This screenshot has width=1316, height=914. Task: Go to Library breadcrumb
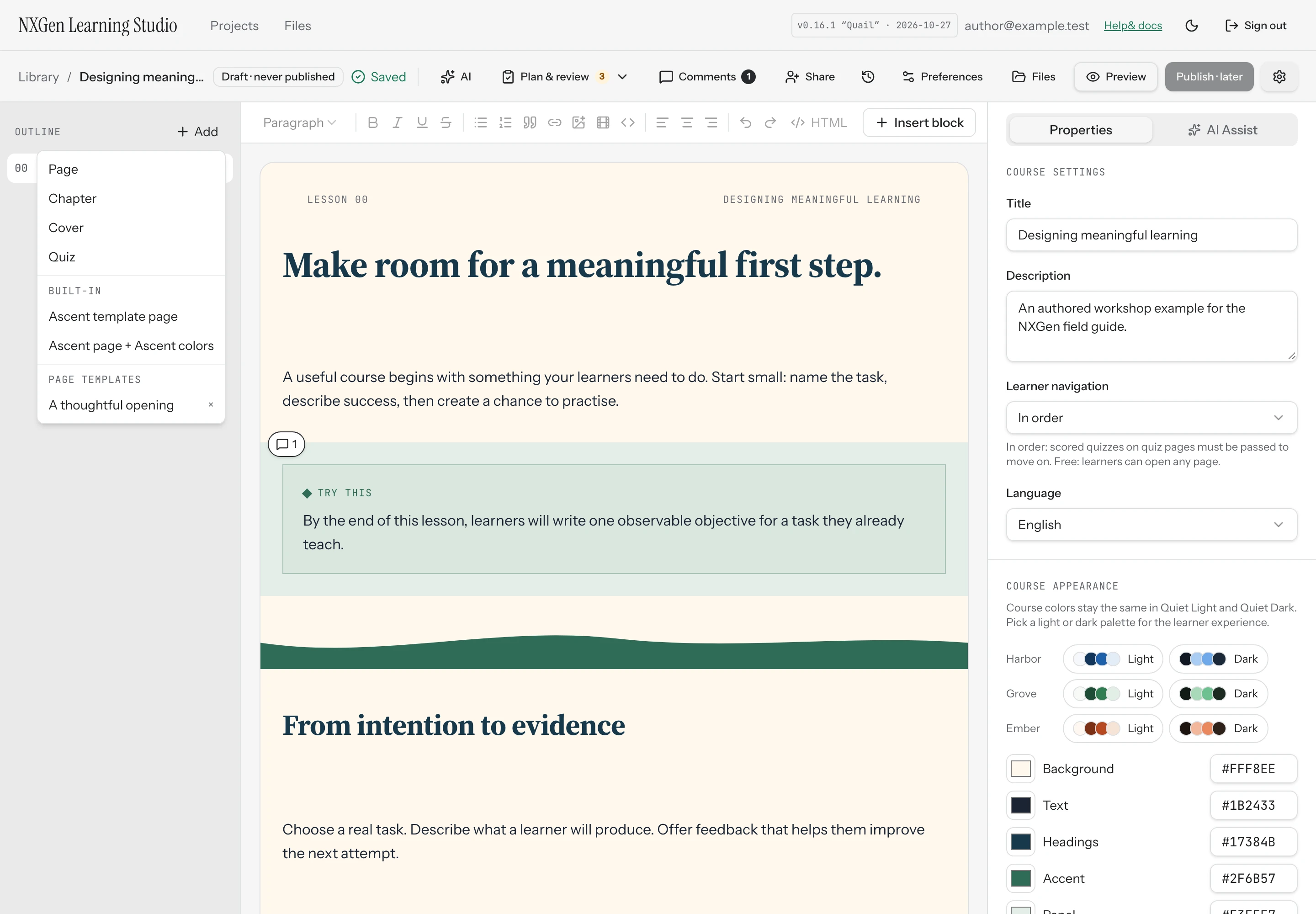click(38, 77)
